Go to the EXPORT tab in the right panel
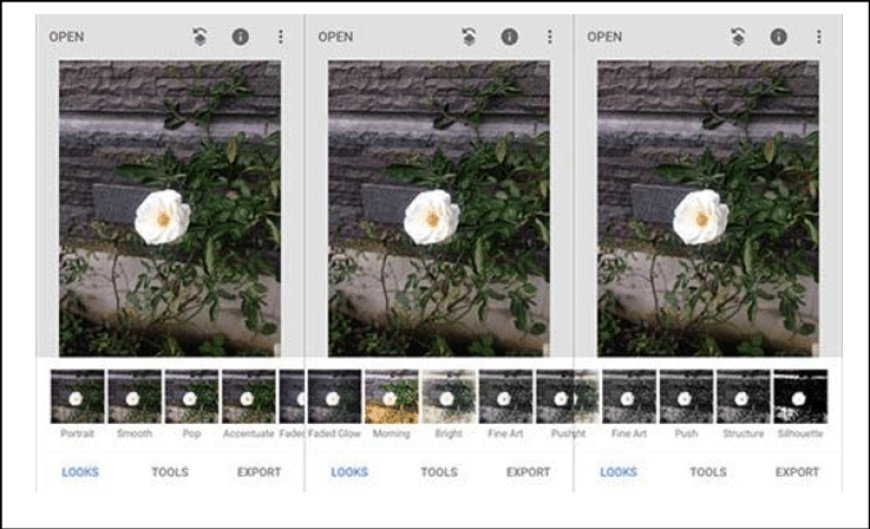The width and height of the screenshot is (870, 529). coord(797,472)
